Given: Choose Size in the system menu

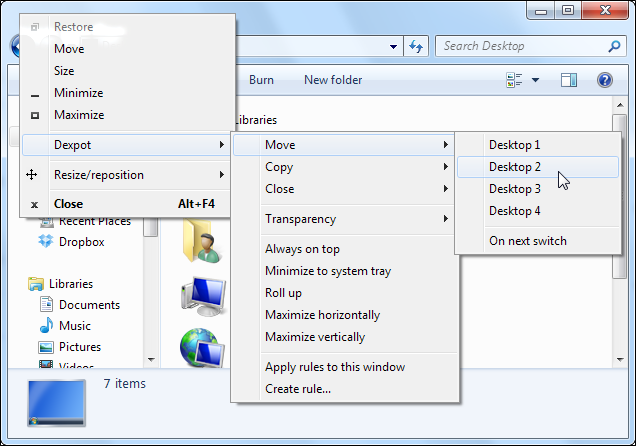Looking at the screenshot, I should coord(126,71).
